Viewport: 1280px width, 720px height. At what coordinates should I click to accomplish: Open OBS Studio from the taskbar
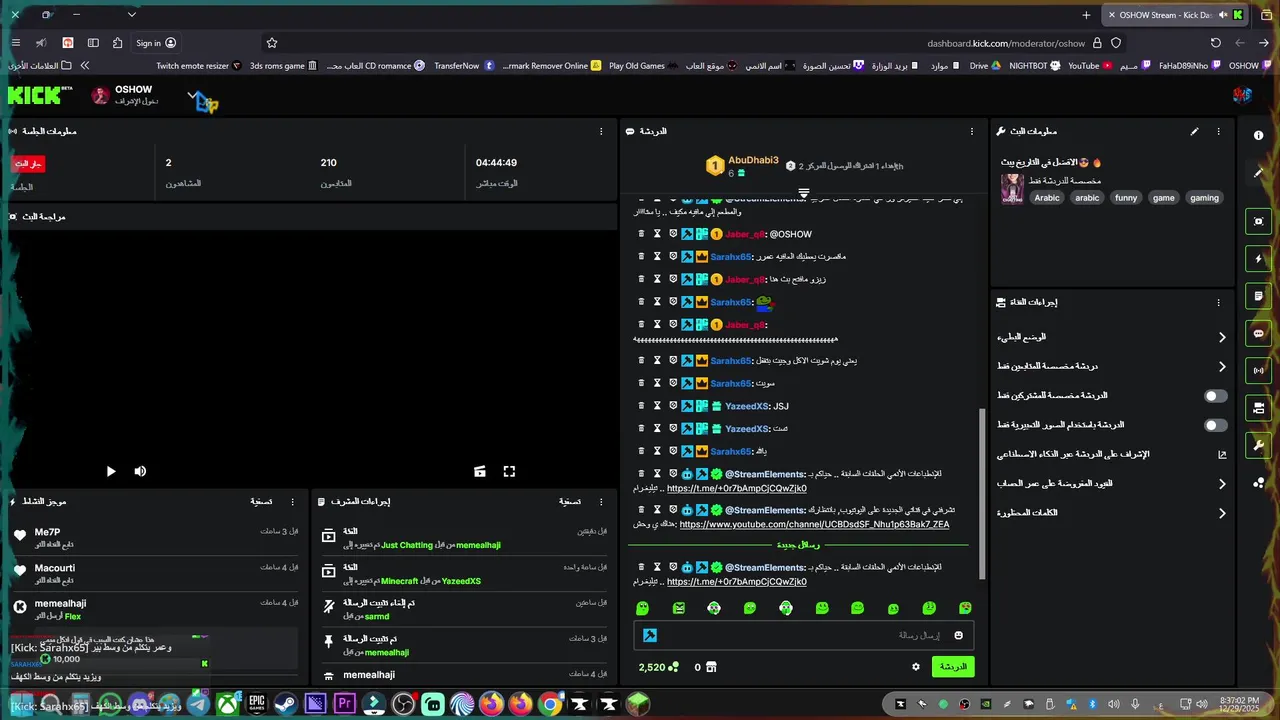[403, 705]
